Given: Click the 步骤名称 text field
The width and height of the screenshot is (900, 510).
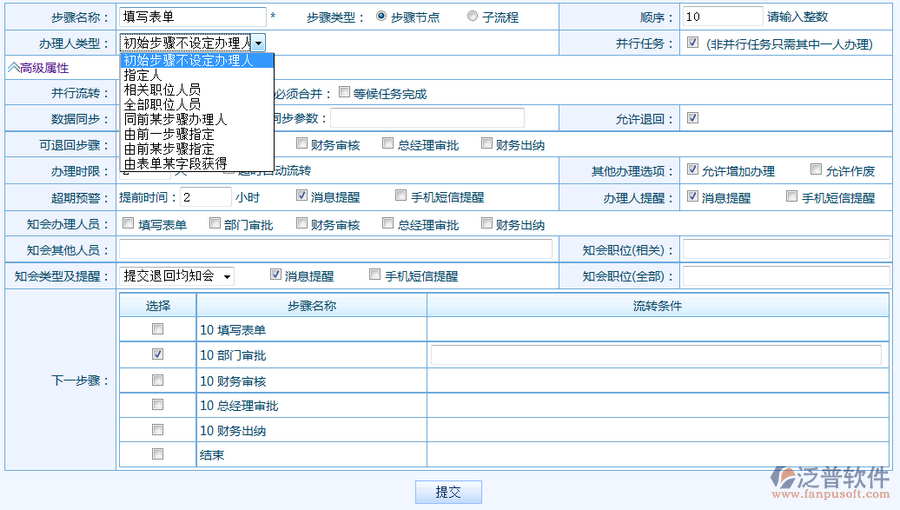Looking at the screenshot, I should click(x=192, y=17).
